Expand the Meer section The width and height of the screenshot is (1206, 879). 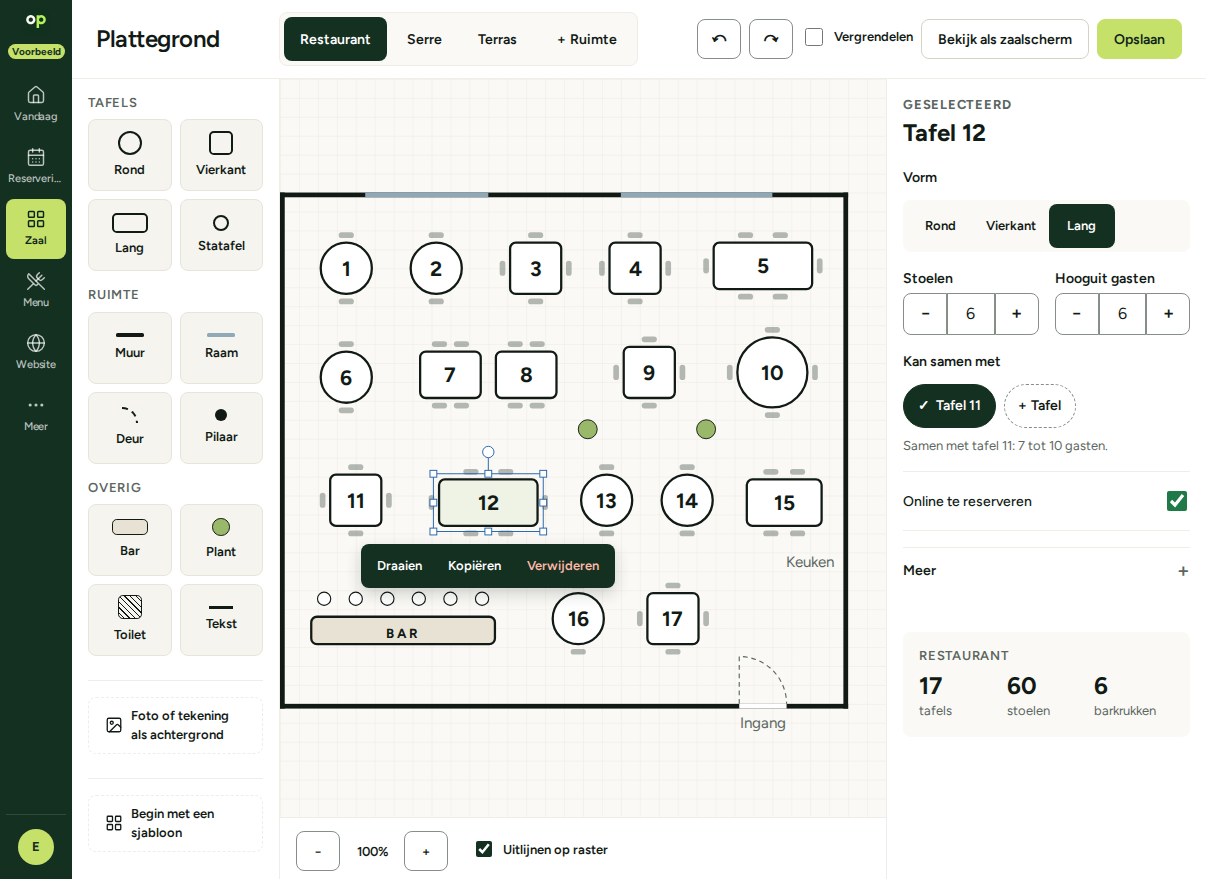pyautogui.click(x=1046, y=571)
